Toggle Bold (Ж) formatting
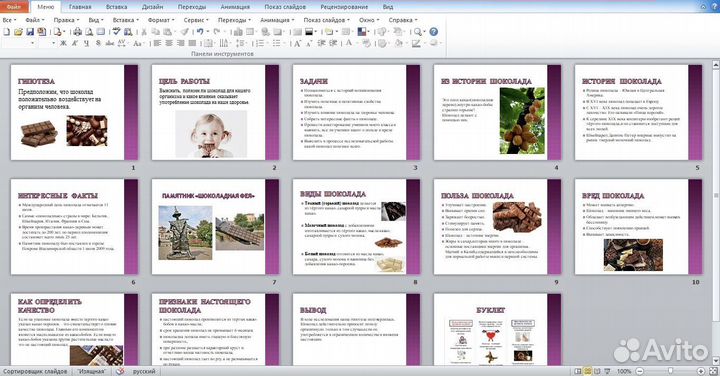 [x=63, y=43]
